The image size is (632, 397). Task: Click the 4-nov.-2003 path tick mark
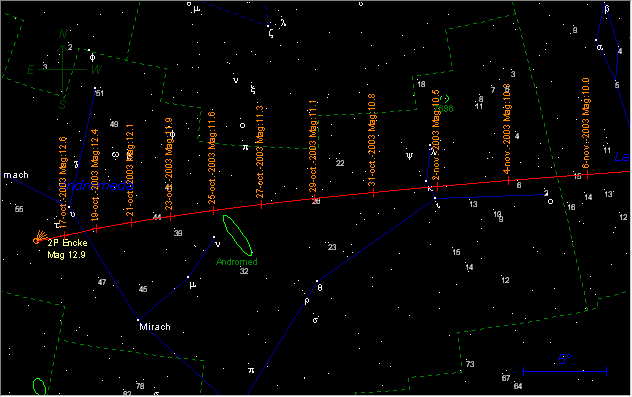pos(508,180)
